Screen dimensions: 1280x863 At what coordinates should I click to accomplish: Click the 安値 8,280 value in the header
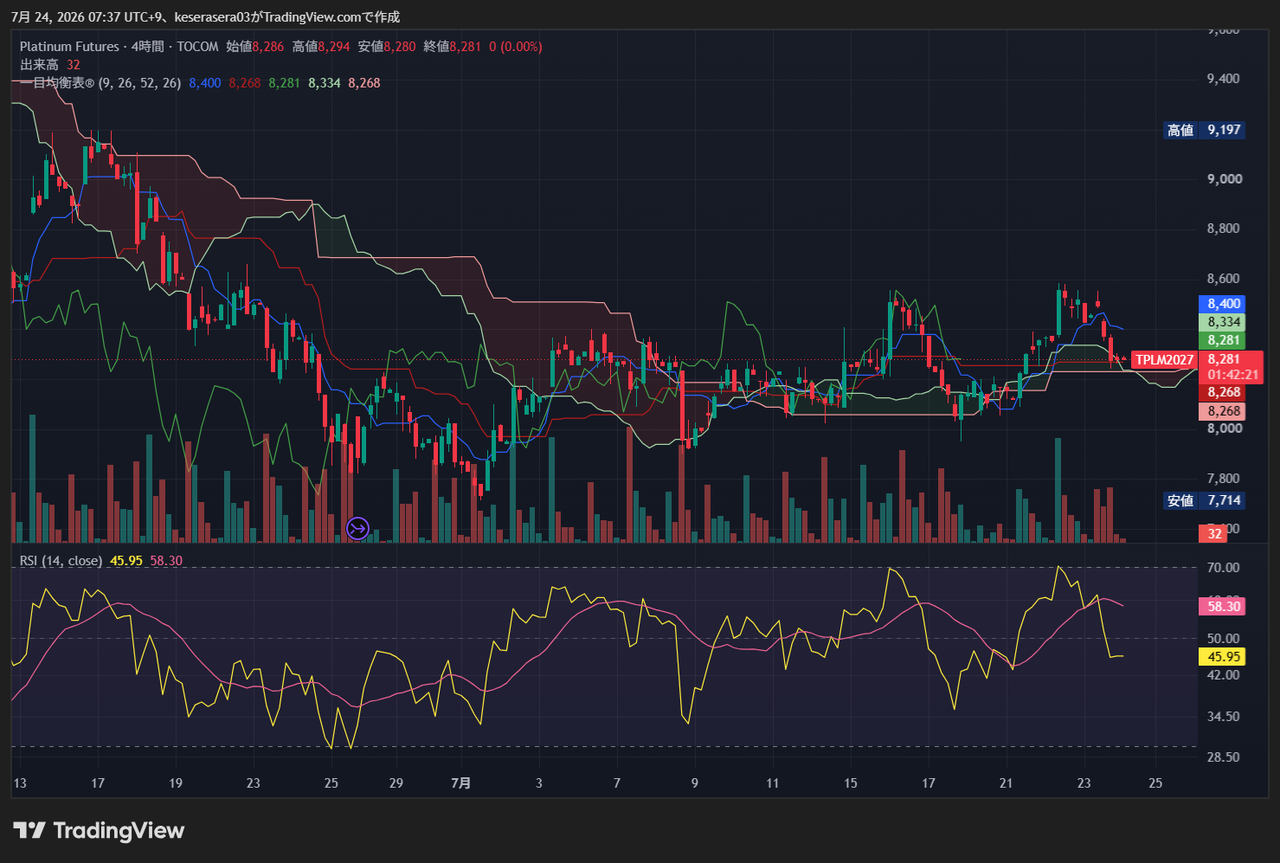(387, 46)
